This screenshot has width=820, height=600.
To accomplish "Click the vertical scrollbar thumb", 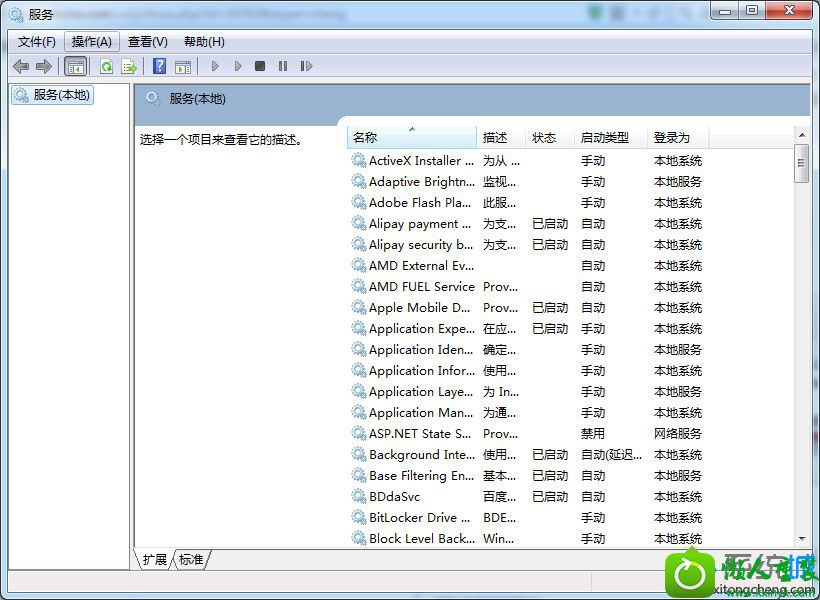I will pos(801,163).
